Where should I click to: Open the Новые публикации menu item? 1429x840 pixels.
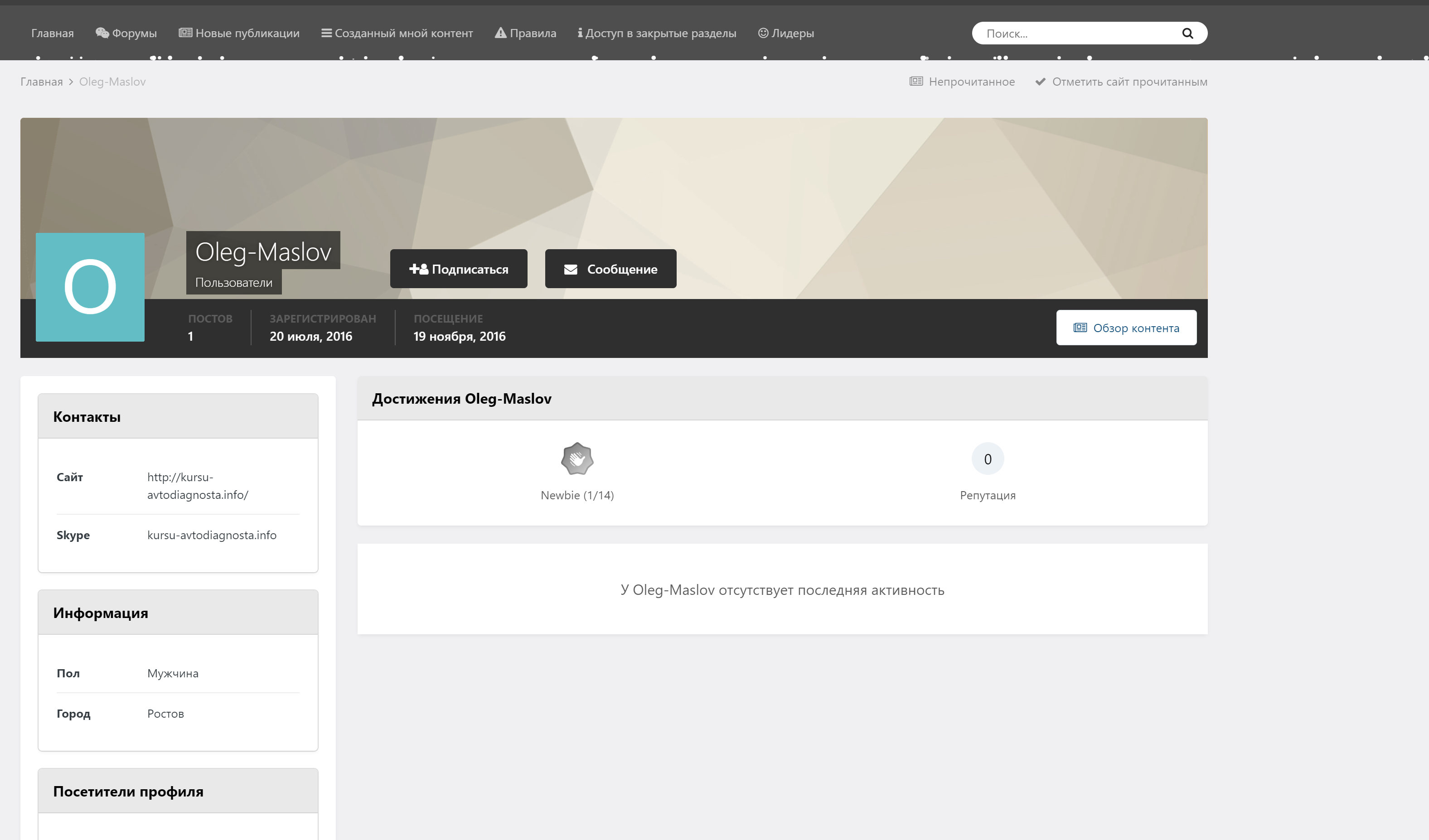[x=247, y=33]
